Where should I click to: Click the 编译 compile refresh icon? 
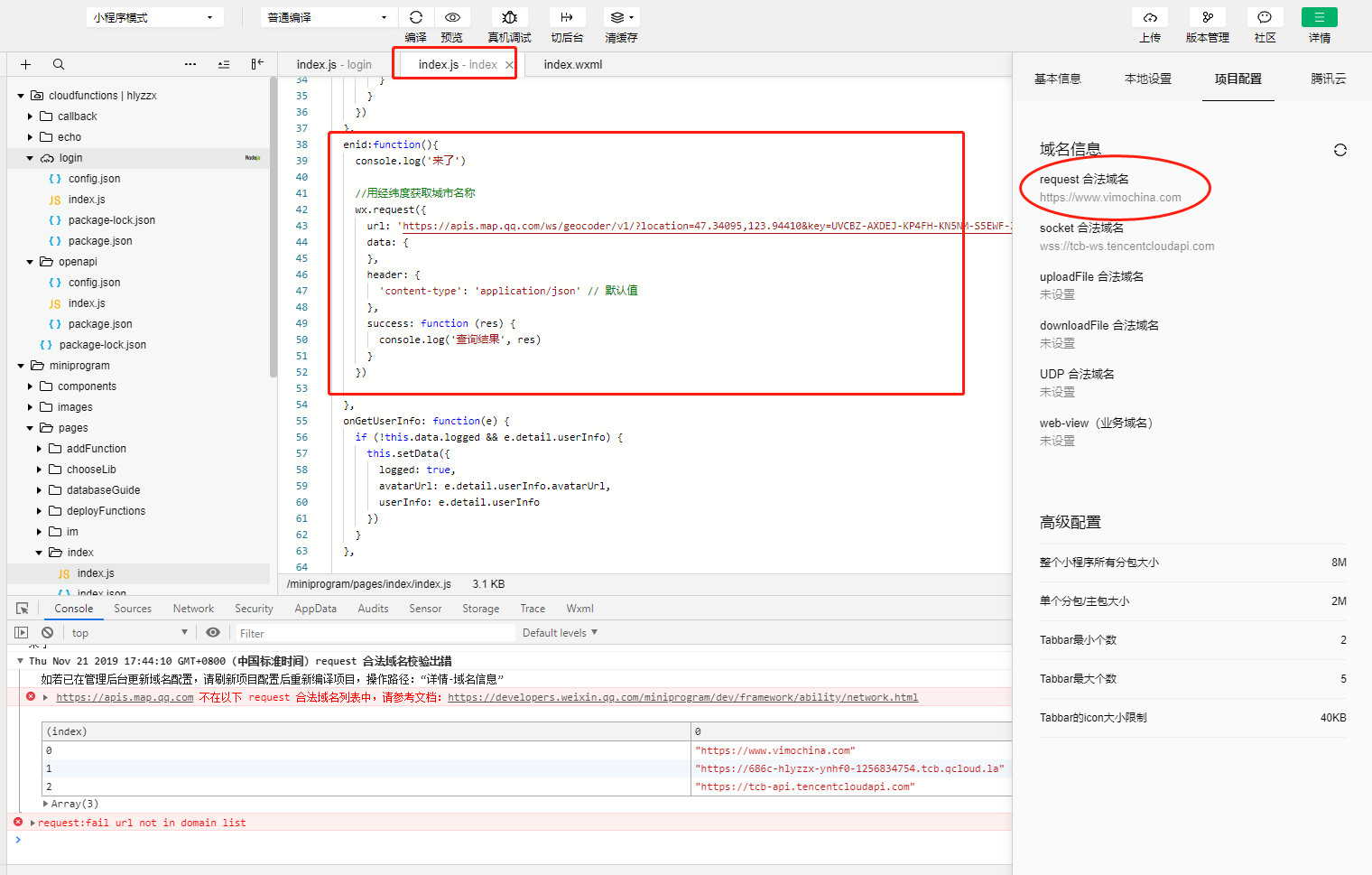point(416,17)
